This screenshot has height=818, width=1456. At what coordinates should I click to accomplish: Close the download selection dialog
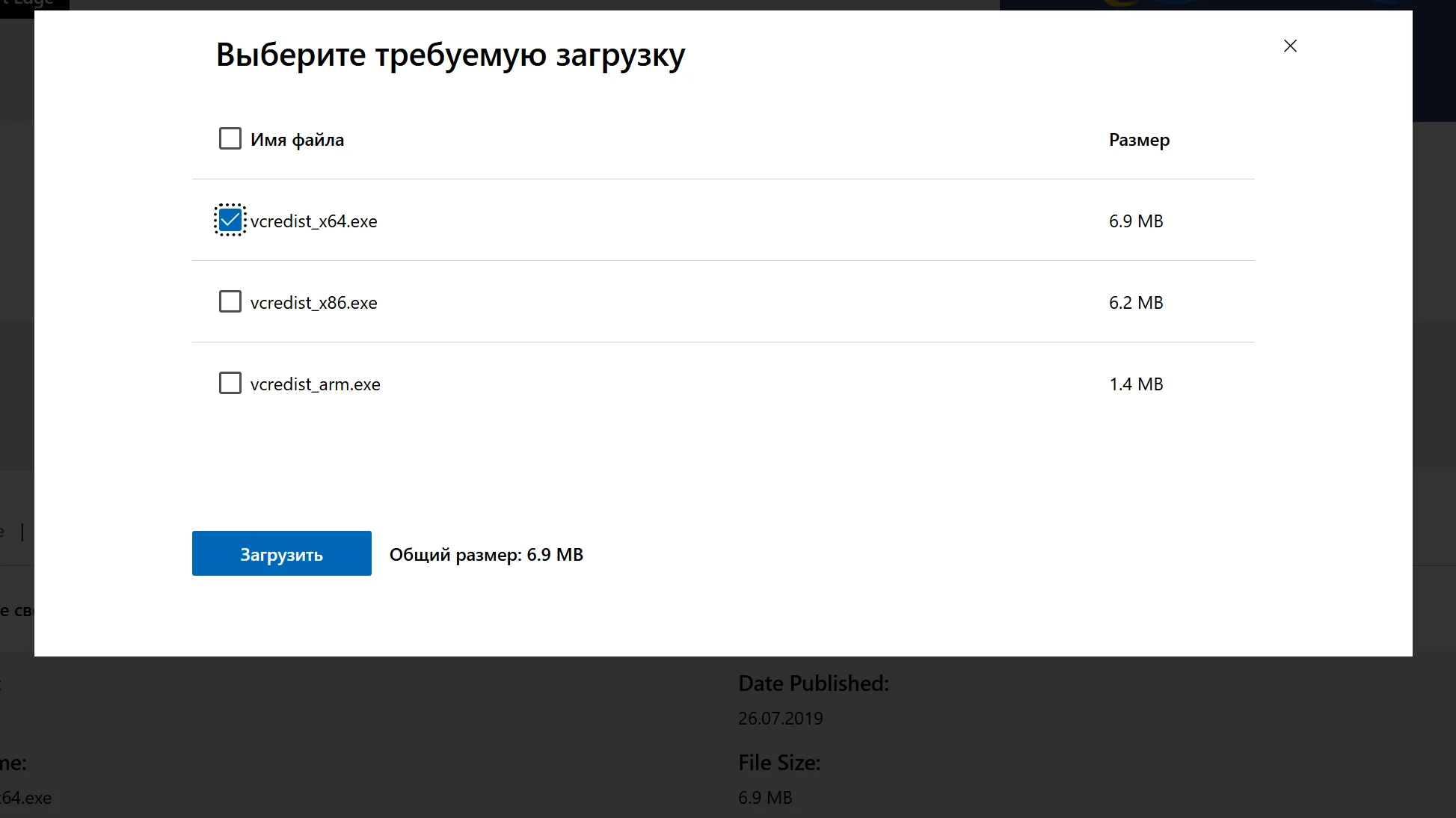tap(1290, 46)
